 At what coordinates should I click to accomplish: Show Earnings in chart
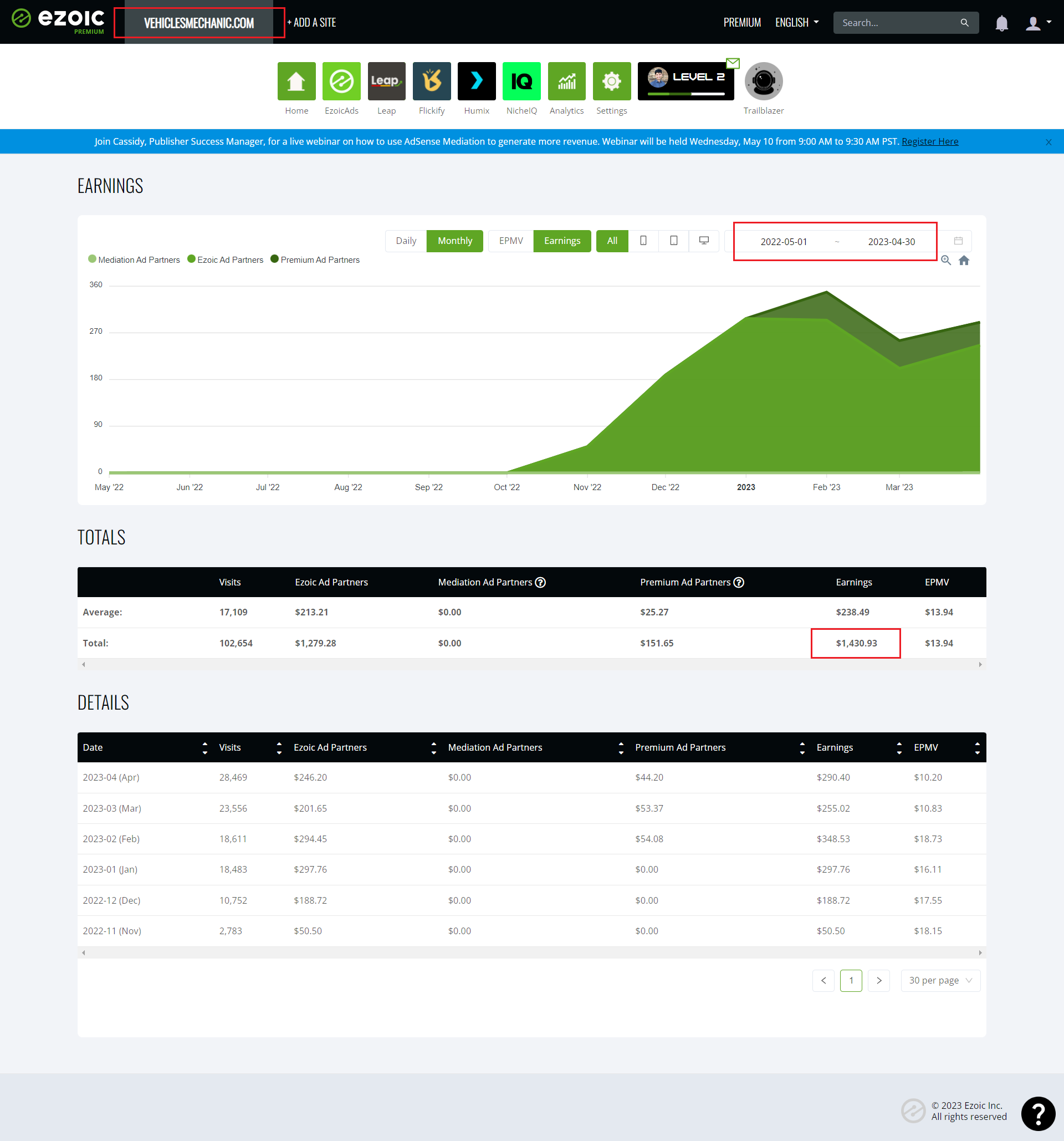[562, 241]
